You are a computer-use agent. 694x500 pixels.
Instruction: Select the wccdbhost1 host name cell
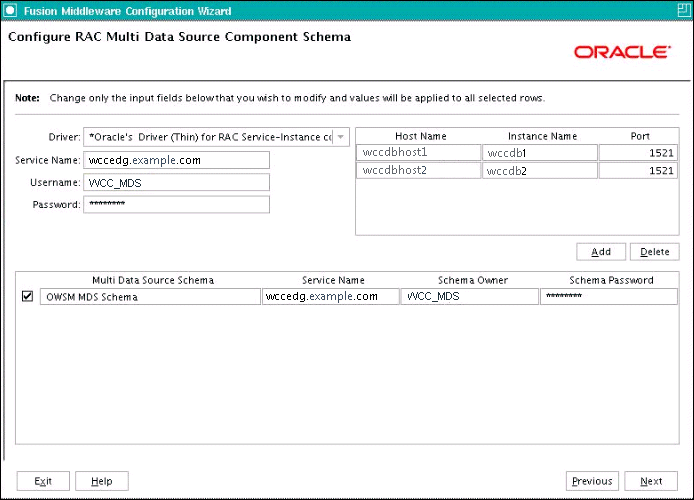pyautogui.click(x=419, y=152)
